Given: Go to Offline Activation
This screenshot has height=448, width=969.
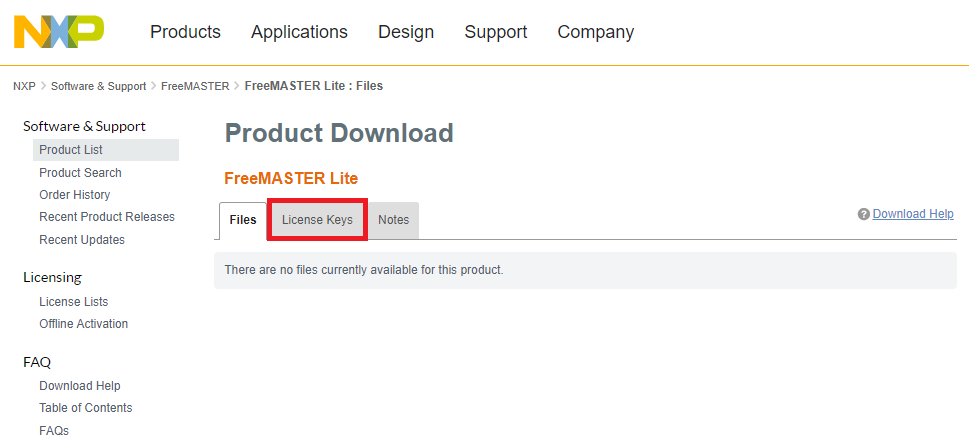Looking at the screenshot, I should tap(84, 324).
